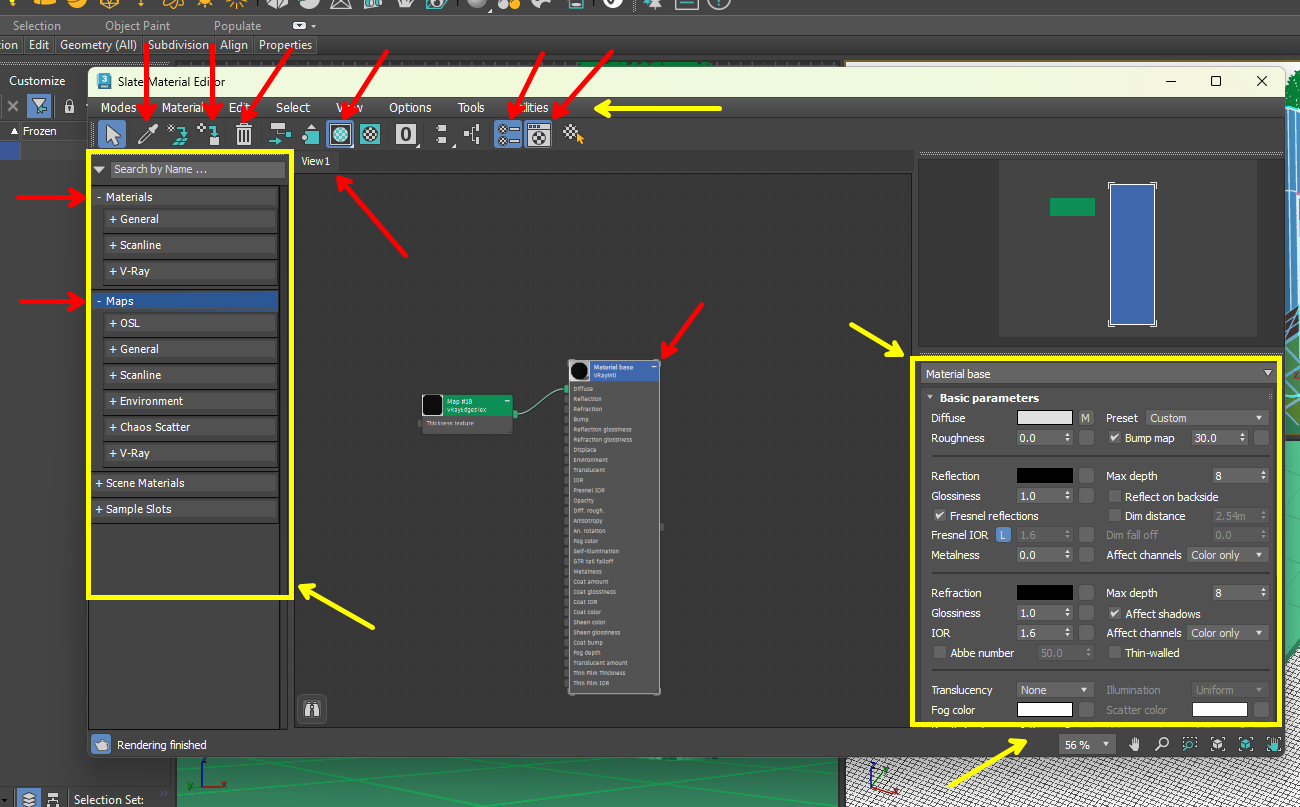Click the Delete Selected trash icon
This screenshot has width=1300, height=807.
pos(244,134)
